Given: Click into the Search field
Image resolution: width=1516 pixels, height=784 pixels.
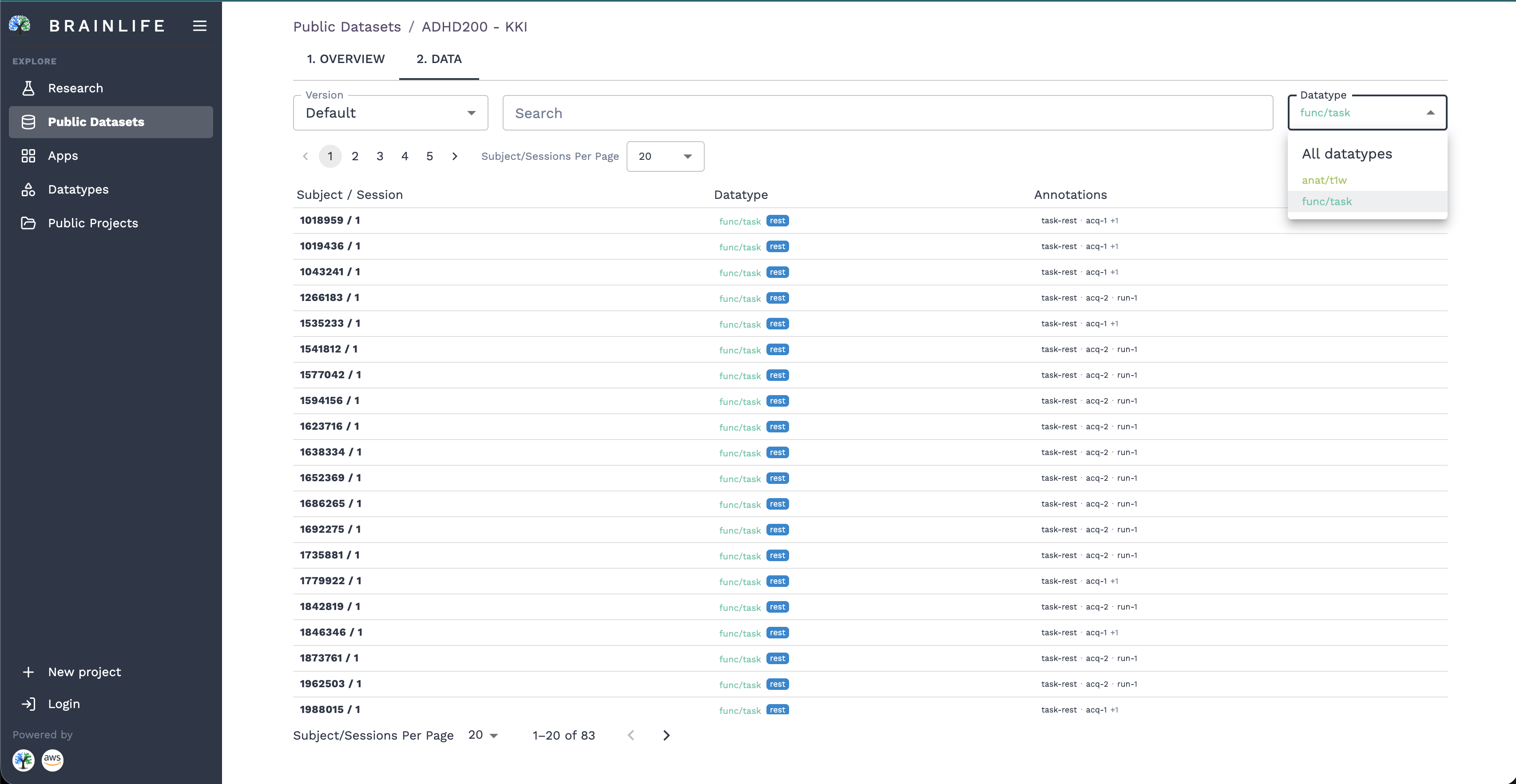Looking at the screenshot, I should [x=888, y=113].
